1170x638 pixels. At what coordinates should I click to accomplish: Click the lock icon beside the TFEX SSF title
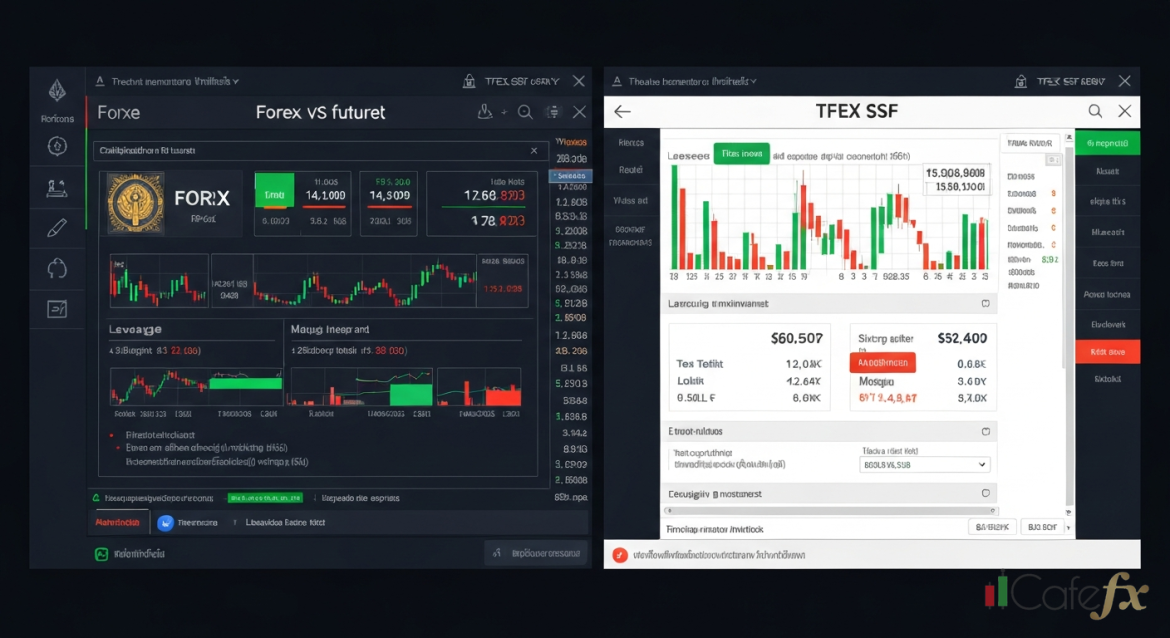1021,81
